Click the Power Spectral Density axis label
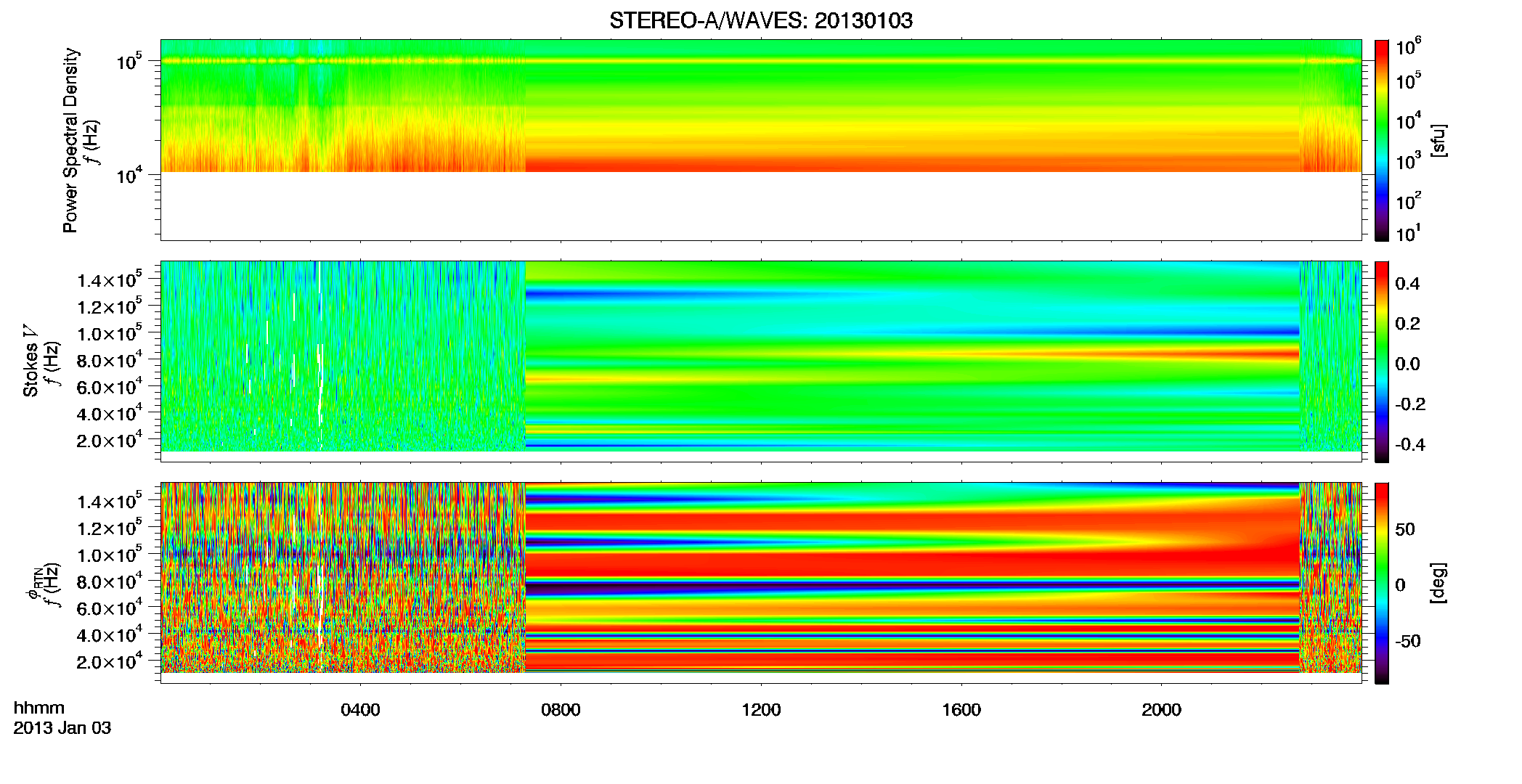This screenshot has width=1522, height=784. [x=70, y=140]
